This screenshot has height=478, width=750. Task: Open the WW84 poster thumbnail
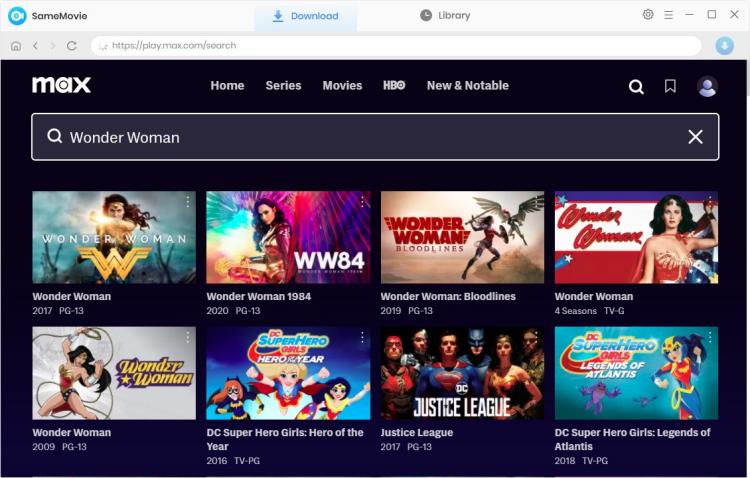tap(288, 237)
